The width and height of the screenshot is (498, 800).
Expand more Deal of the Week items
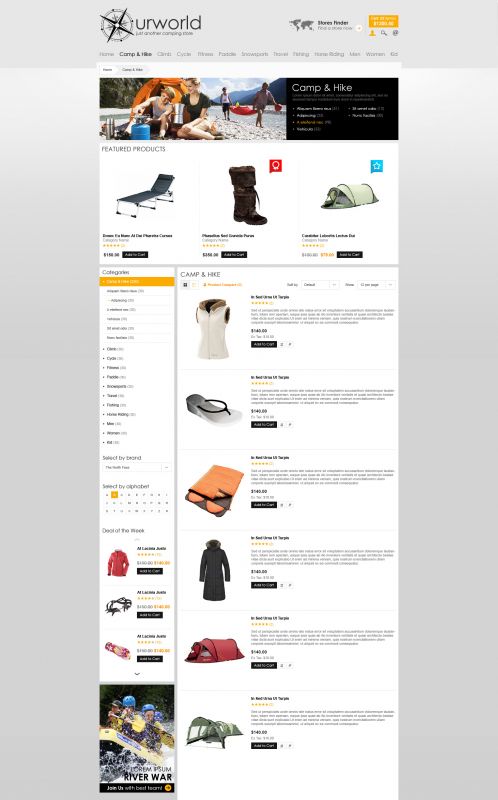(137, 674)
